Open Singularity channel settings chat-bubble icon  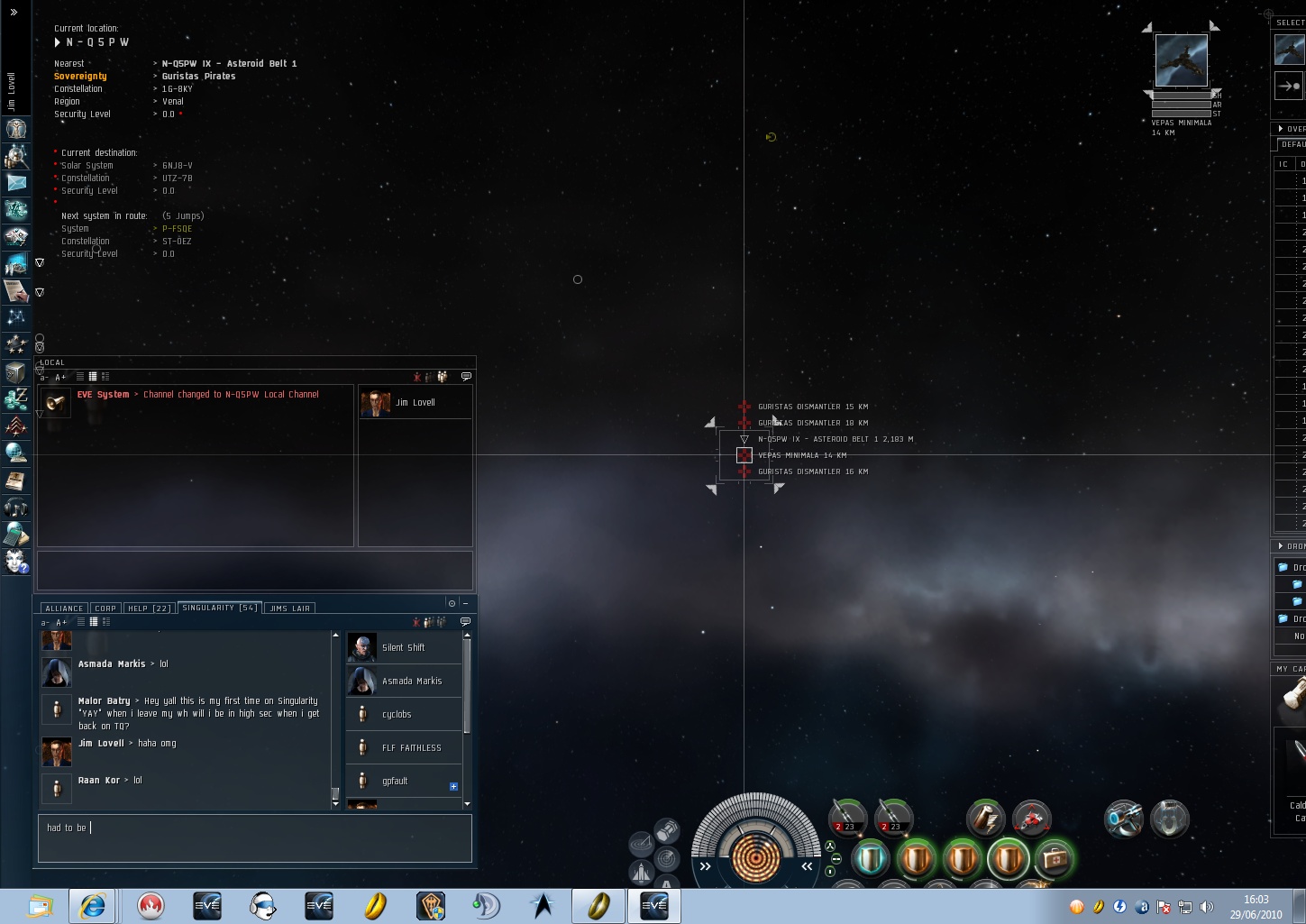click(465, 621)
